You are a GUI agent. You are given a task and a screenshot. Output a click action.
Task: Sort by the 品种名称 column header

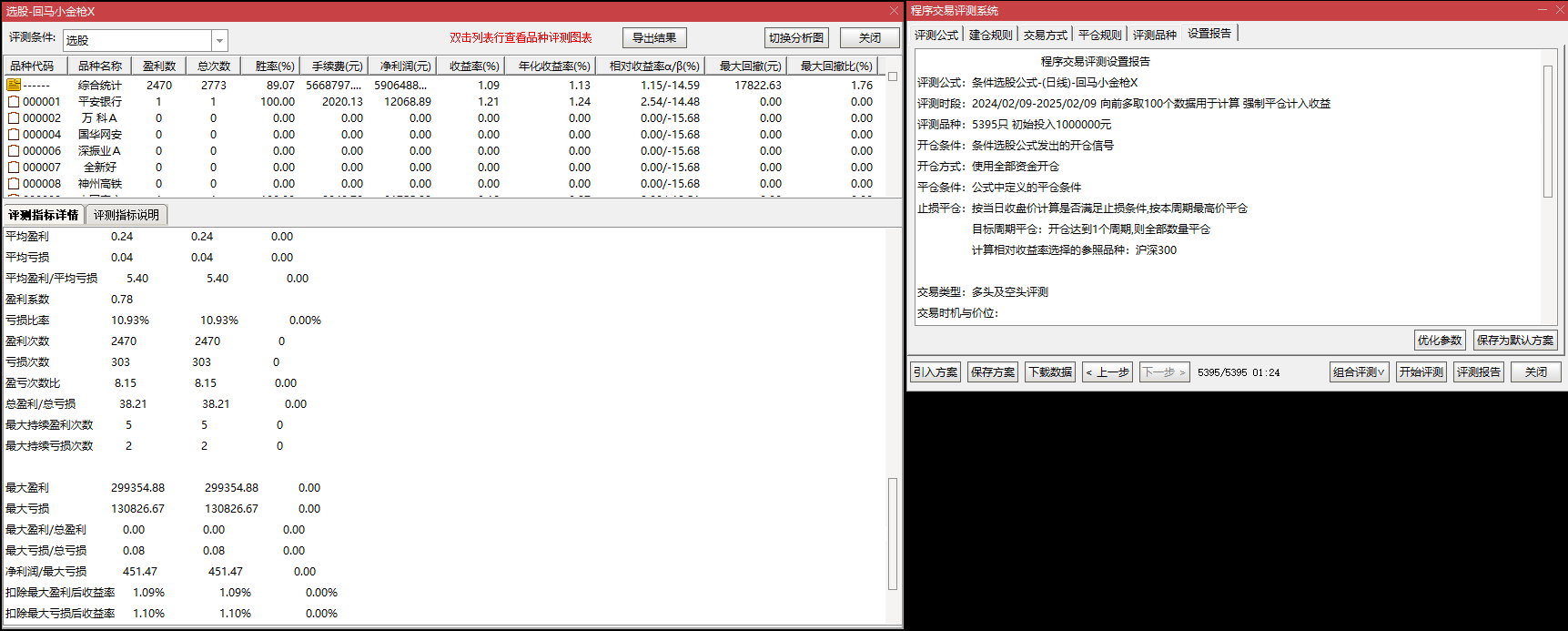click(100, 66)
